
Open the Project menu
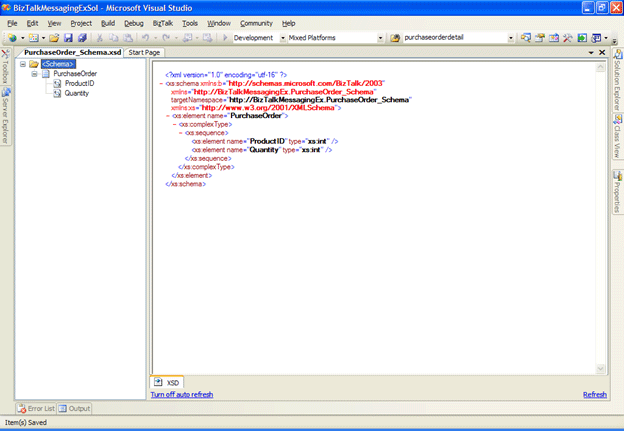pos(81,23)
